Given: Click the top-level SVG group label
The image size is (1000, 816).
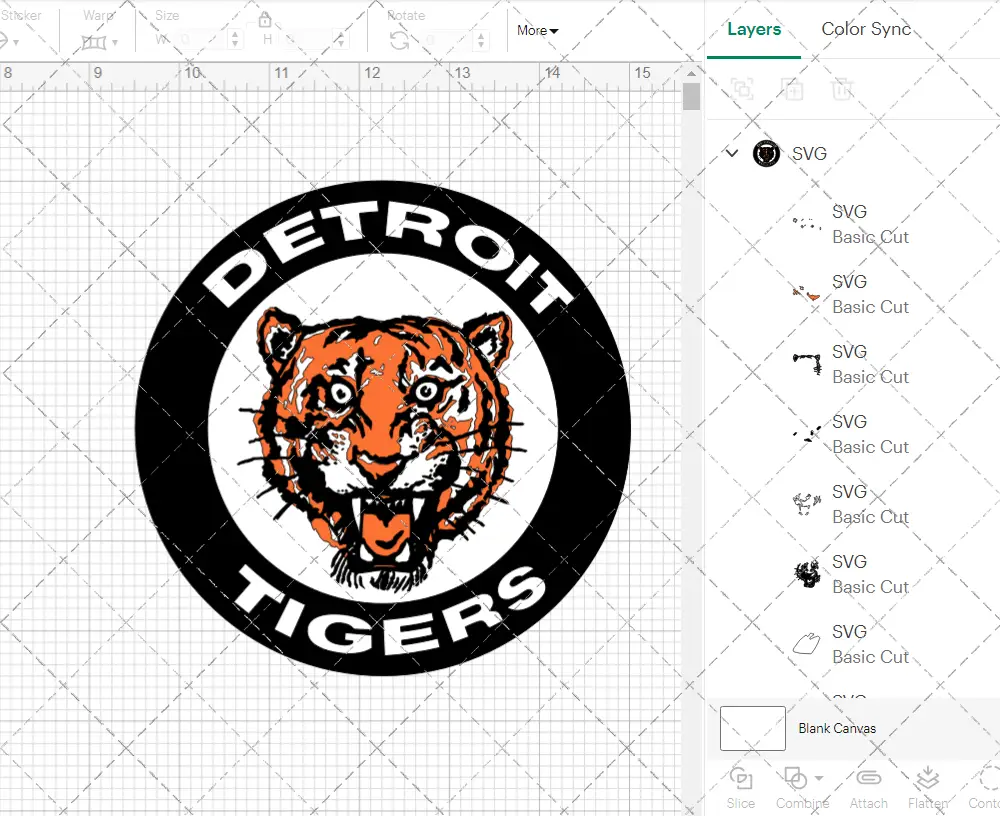Looking at the screenshot, I should click(809, 154).
